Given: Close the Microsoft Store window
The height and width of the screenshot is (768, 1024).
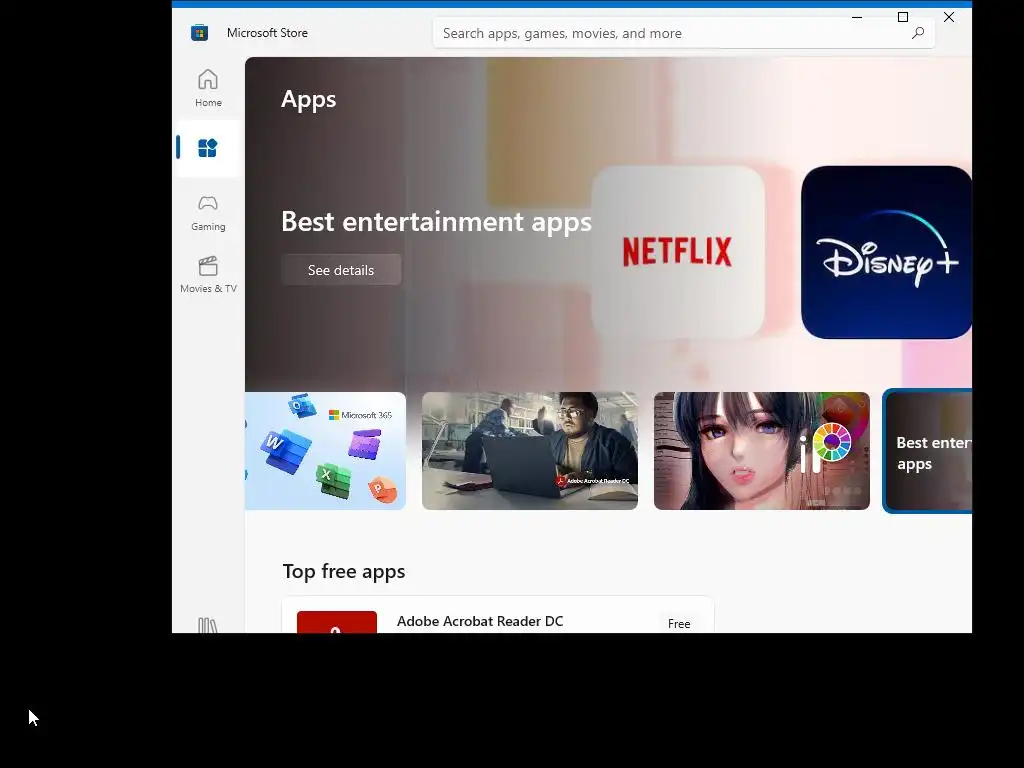Looking at the screenshot, I should click(x=949, y=17).
